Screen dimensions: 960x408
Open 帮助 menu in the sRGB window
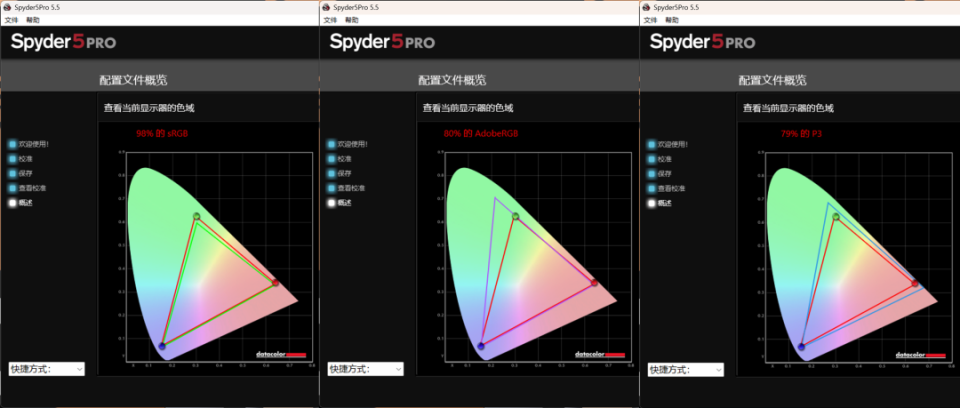point(32,20)
